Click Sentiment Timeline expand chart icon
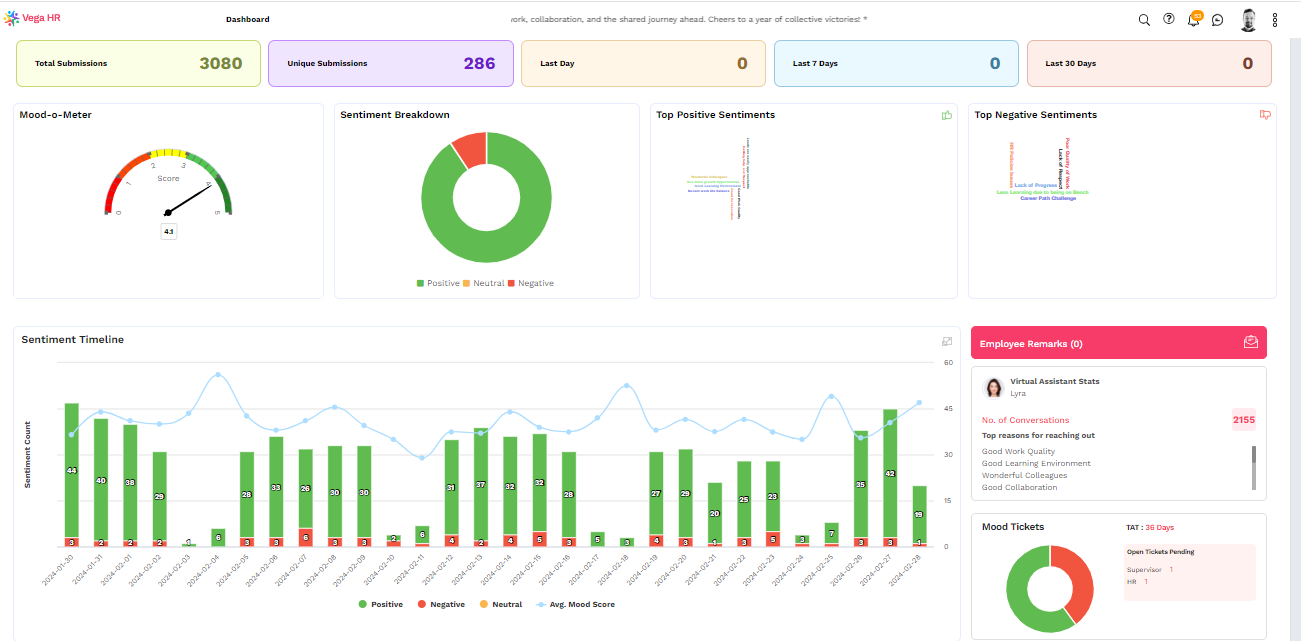Screen dimensions: 1301x641 (x=947, y=341)
